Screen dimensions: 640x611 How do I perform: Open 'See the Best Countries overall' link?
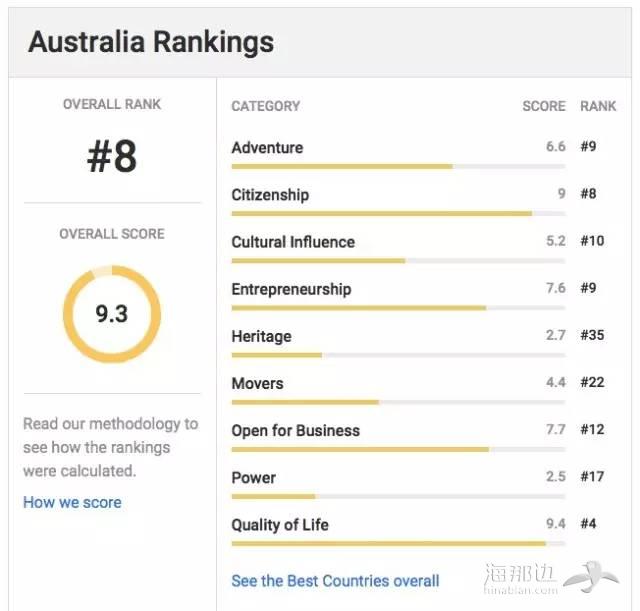pyautogui.click(x=335, y=581)
